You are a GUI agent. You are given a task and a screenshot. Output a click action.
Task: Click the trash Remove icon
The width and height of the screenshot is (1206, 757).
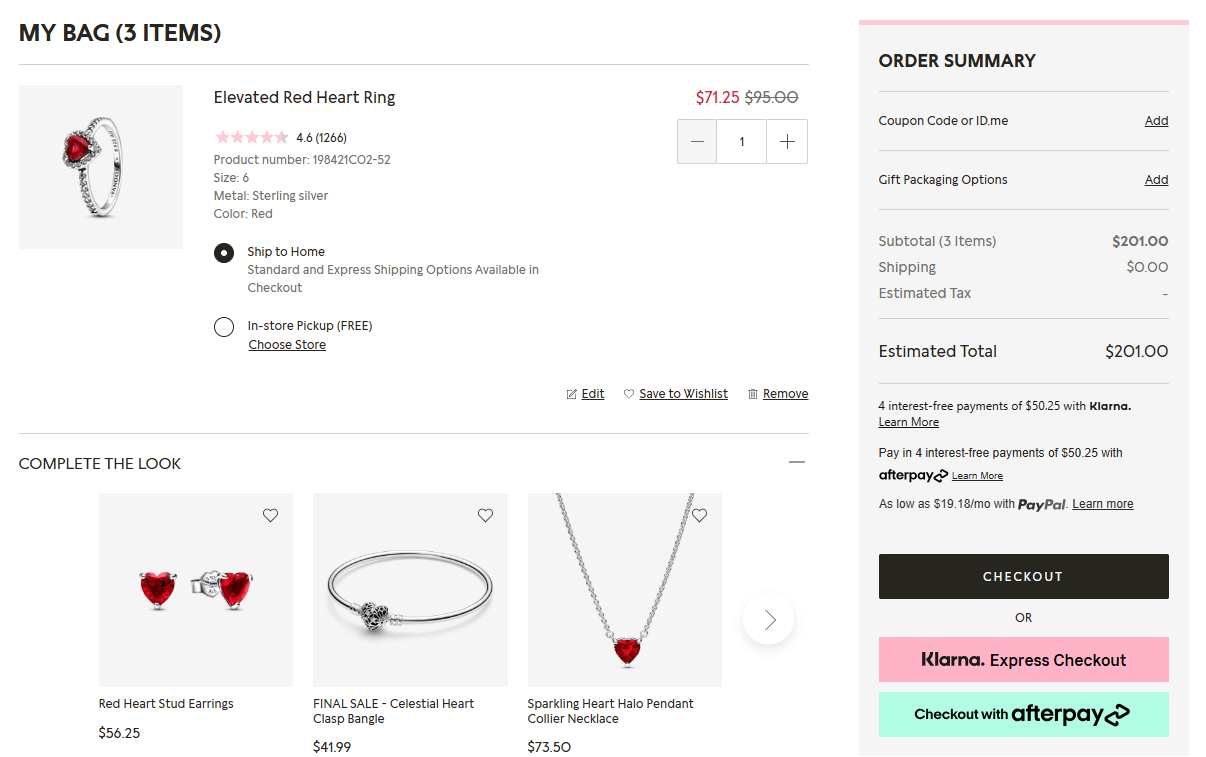pyautogui.click(x=753, y=394)
